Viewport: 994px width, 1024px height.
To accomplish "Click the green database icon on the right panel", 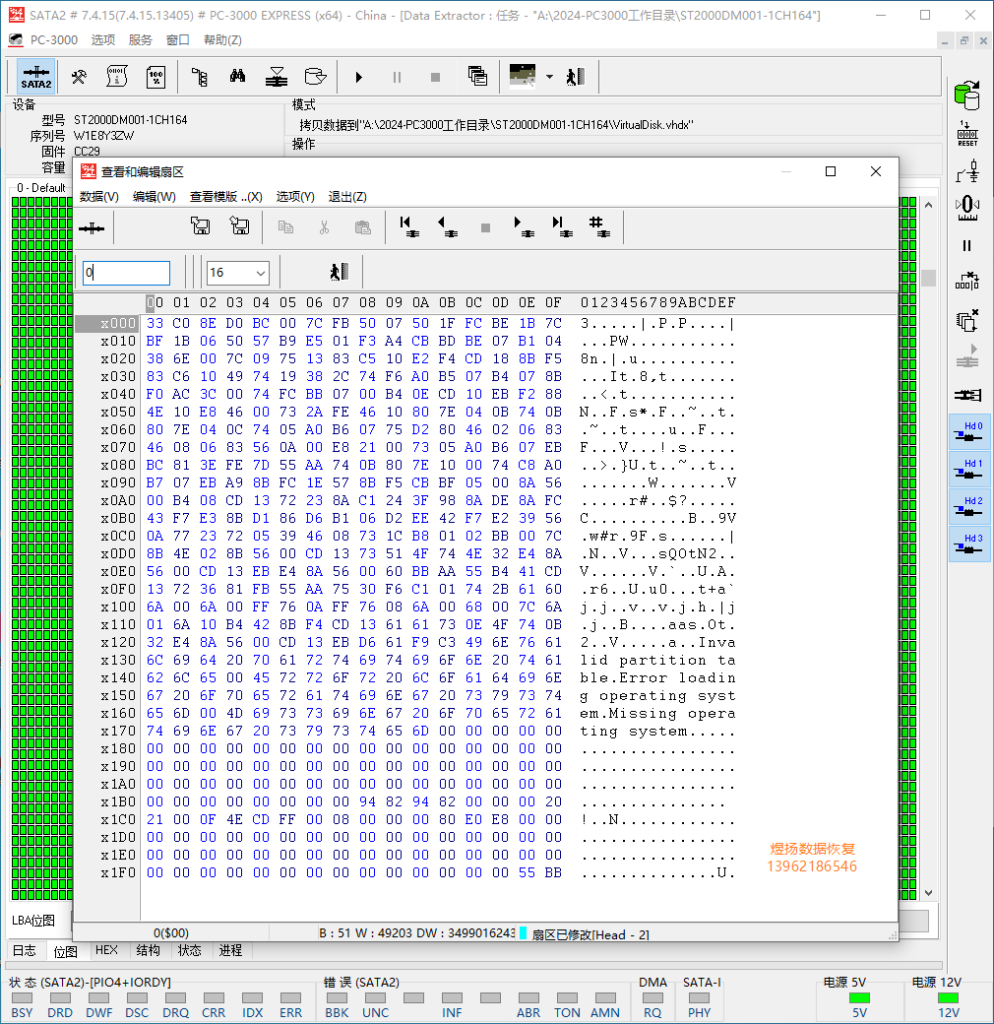I will tap(967, 95).
